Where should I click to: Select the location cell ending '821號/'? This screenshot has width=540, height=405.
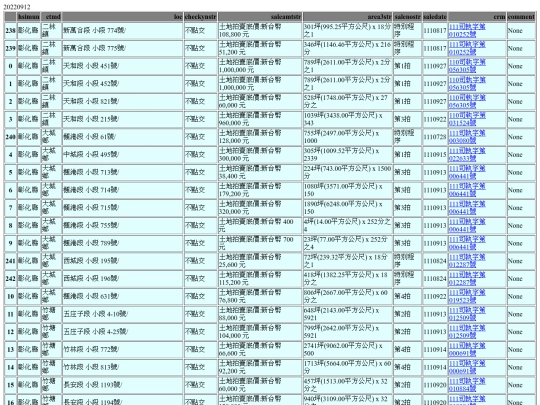click(x=122, y=101)
